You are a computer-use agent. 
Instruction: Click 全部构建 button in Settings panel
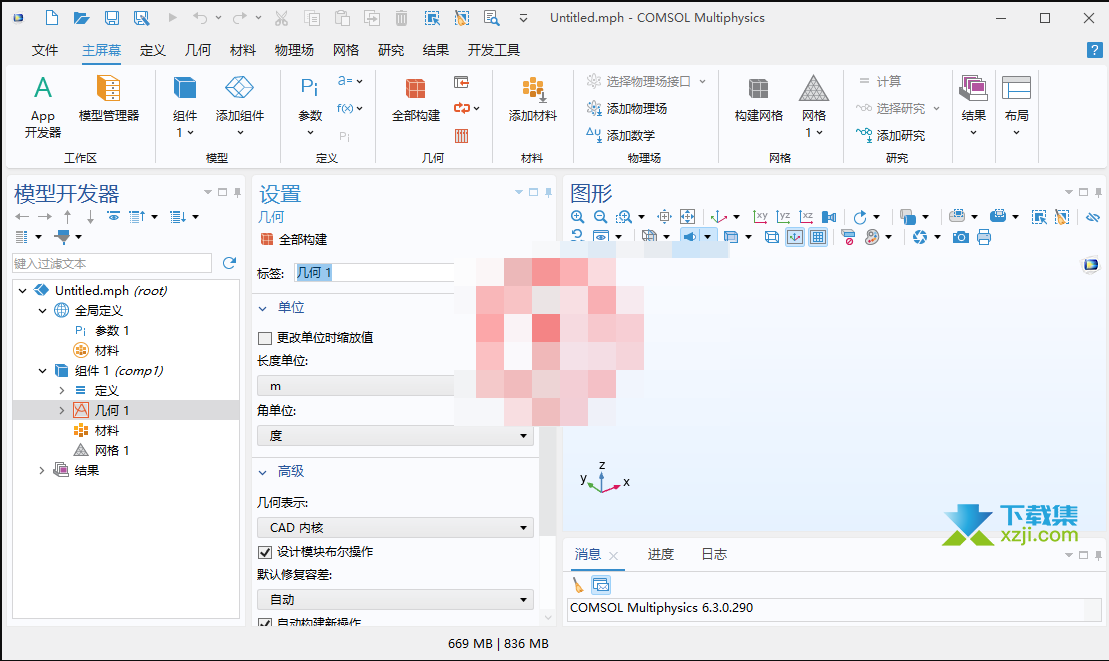[294, 240]
